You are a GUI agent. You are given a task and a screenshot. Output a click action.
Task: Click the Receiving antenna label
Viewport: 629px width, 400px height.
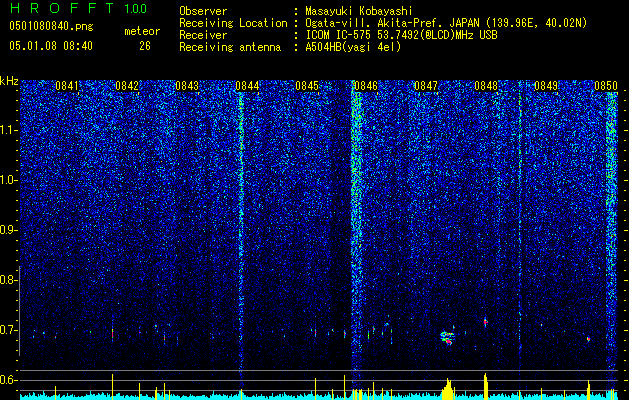tap(230, 47)
